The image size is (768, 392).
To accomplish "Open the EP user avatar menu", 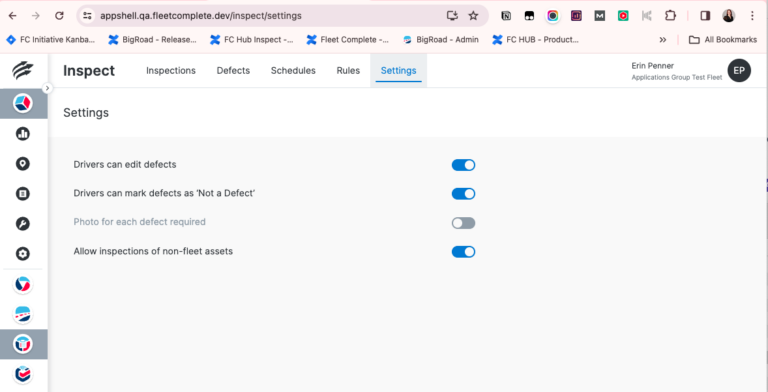I will 739,71.
